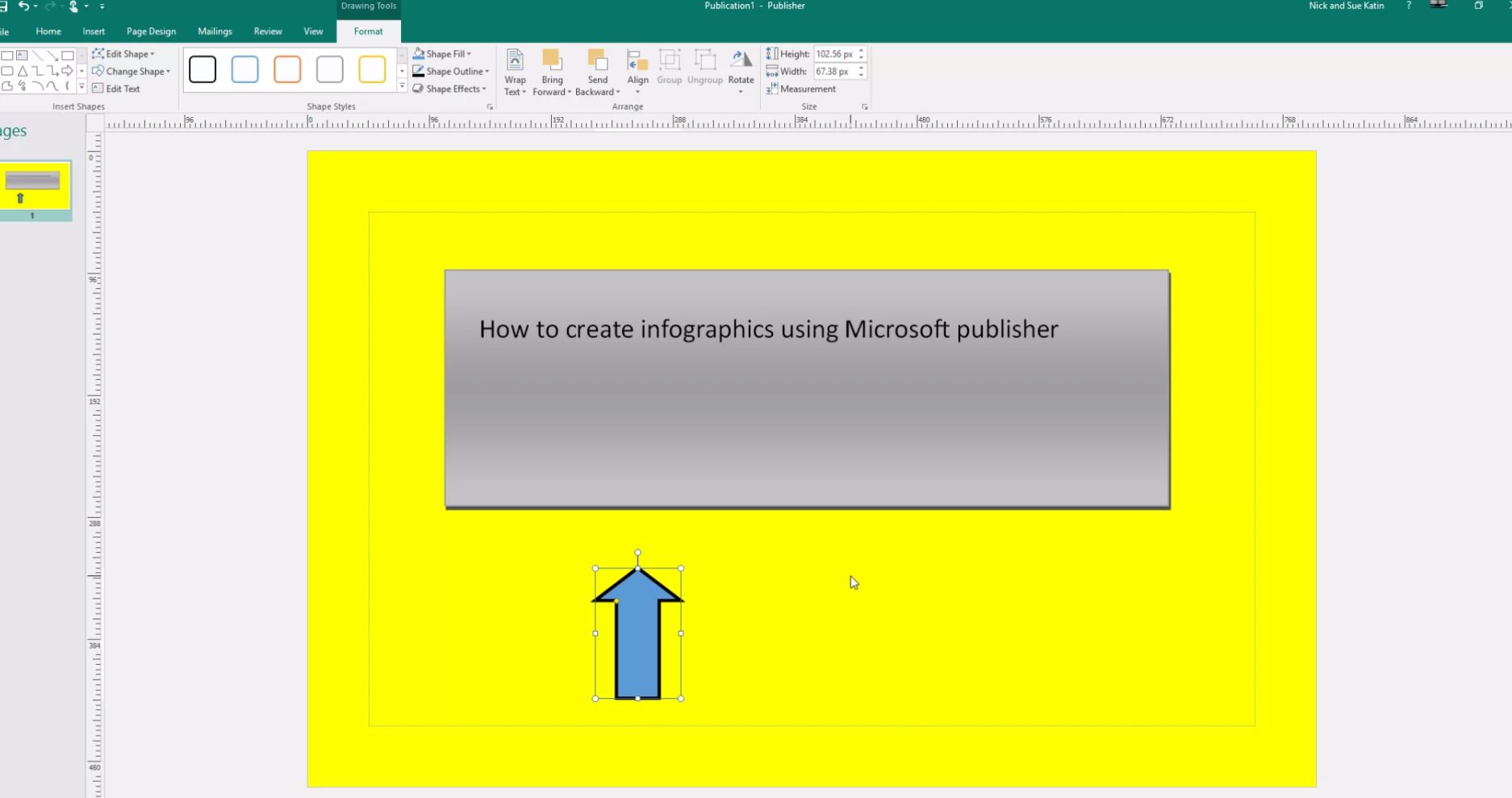
Task: Increase the Height value with the stepper
Action: 861,50
